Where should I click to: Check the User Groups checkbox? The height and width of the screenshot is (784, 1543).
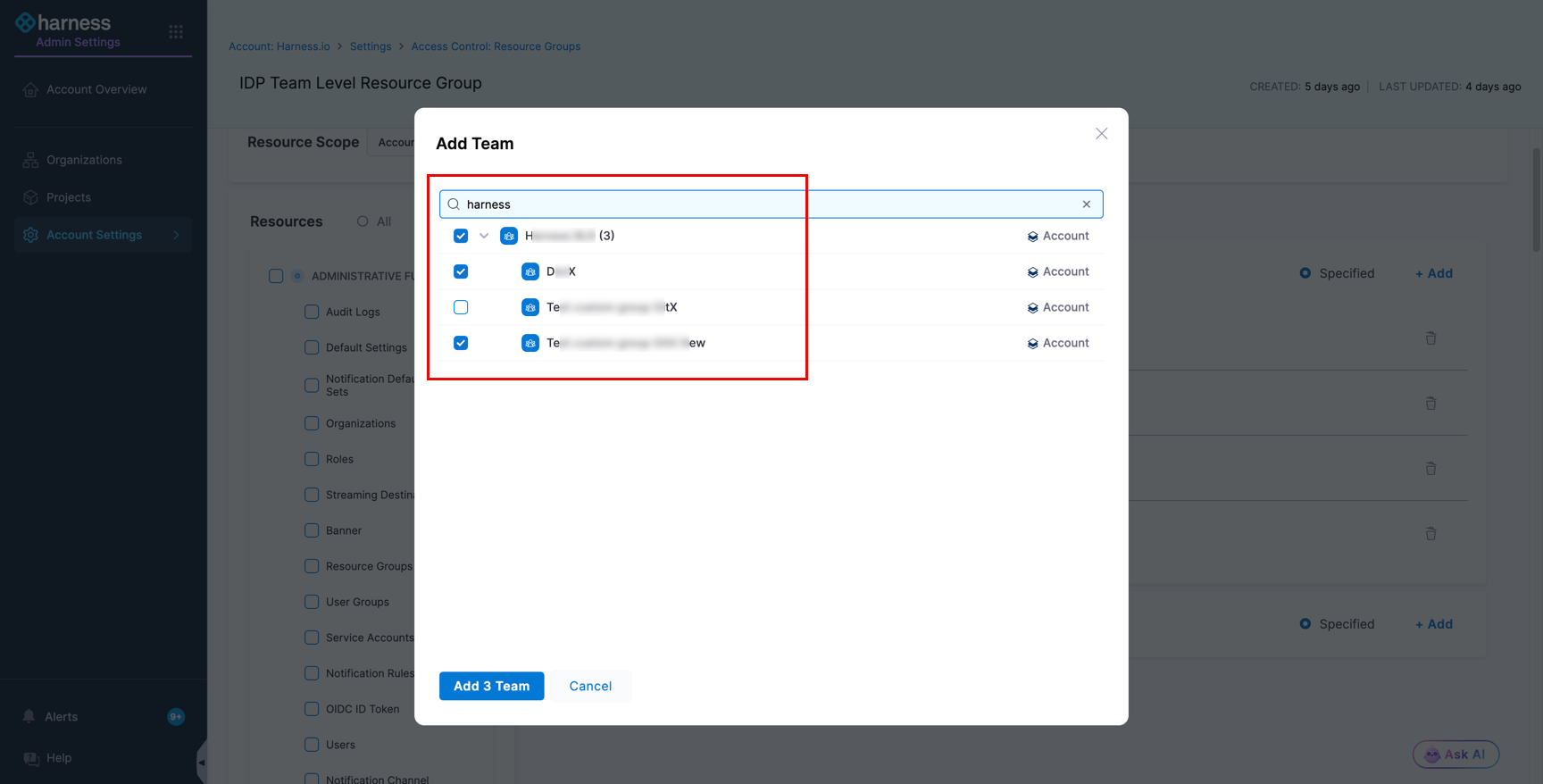pos(312,602)
